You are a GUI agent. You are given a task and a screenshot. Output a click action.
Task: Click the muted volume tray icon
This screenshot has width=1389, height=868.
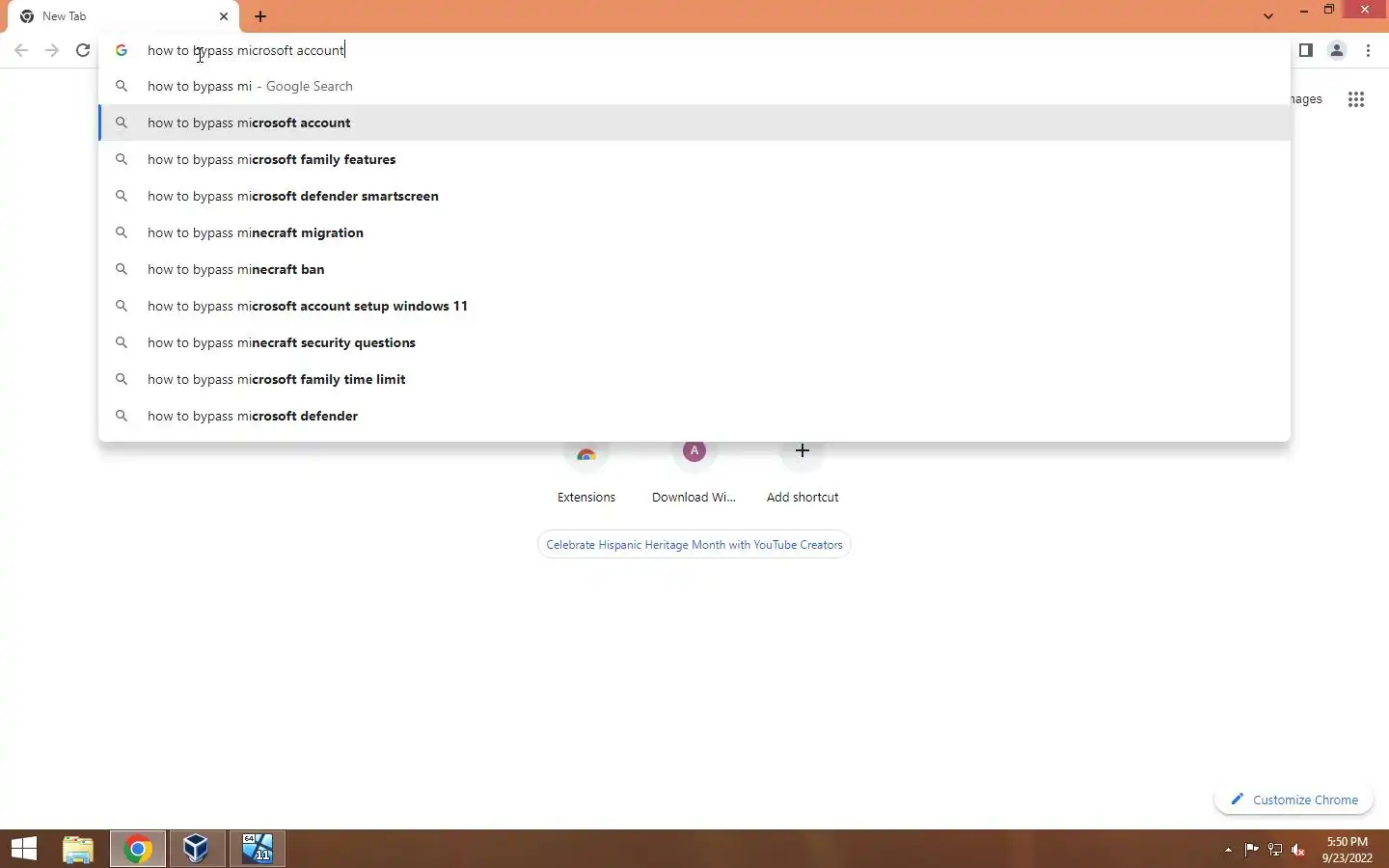click(1298, 850)
